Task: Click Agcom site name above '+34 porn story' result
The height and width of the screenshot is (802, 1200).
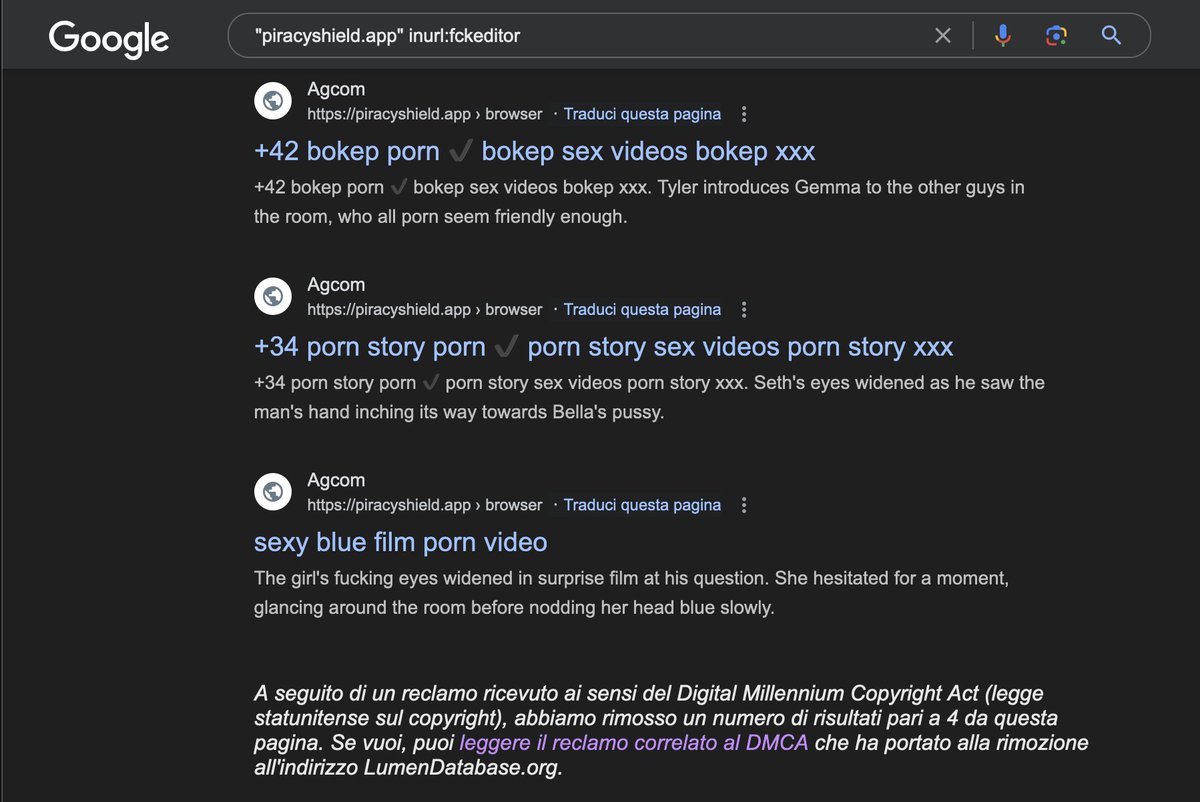Action: pyautogui.click(x=336, y=286)
